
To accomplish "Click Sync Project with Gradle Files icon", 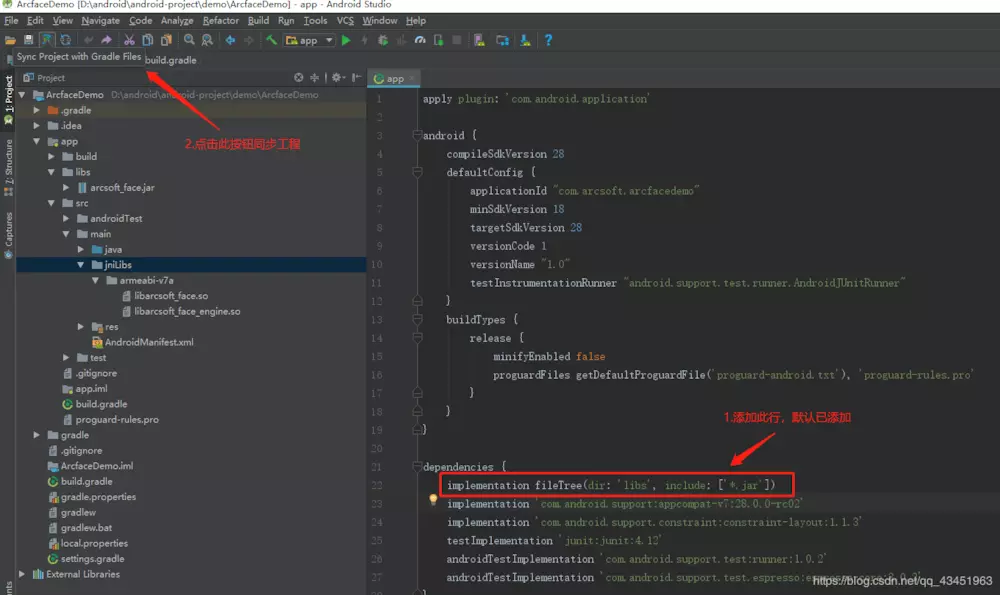I will (x=47, y=40).
